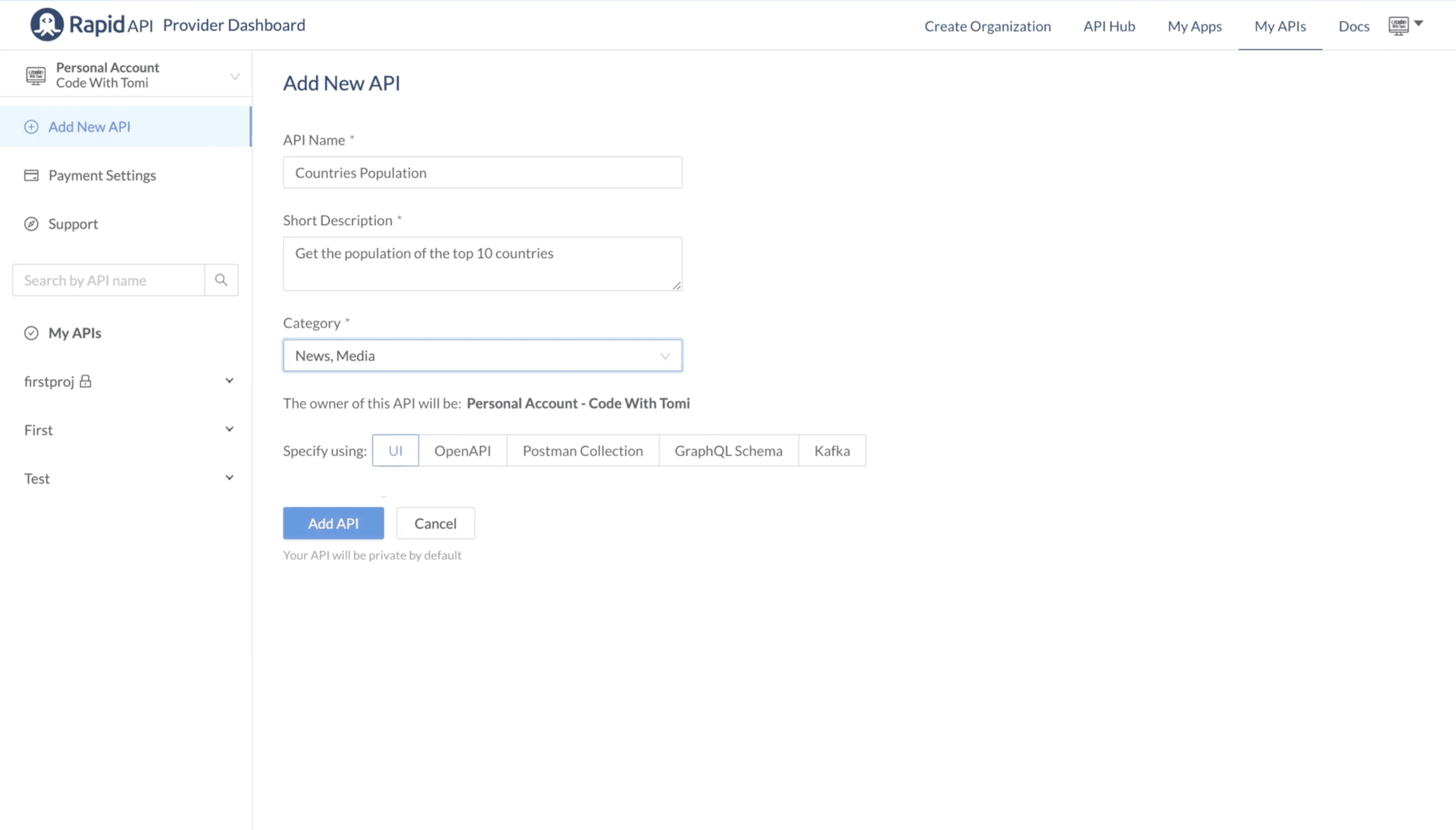Focus the Short Description text area

tap(482, 264)
